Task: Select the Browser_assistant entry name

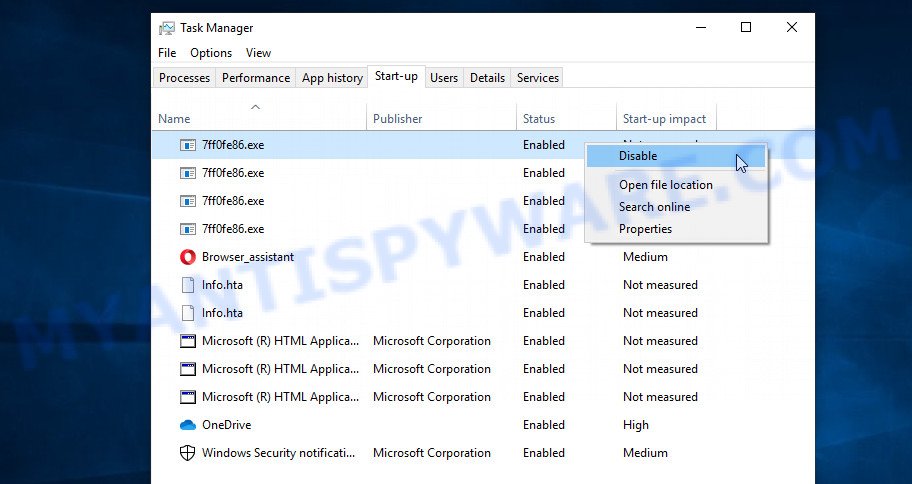Action: pyautogui.click(x=248, y=257)
